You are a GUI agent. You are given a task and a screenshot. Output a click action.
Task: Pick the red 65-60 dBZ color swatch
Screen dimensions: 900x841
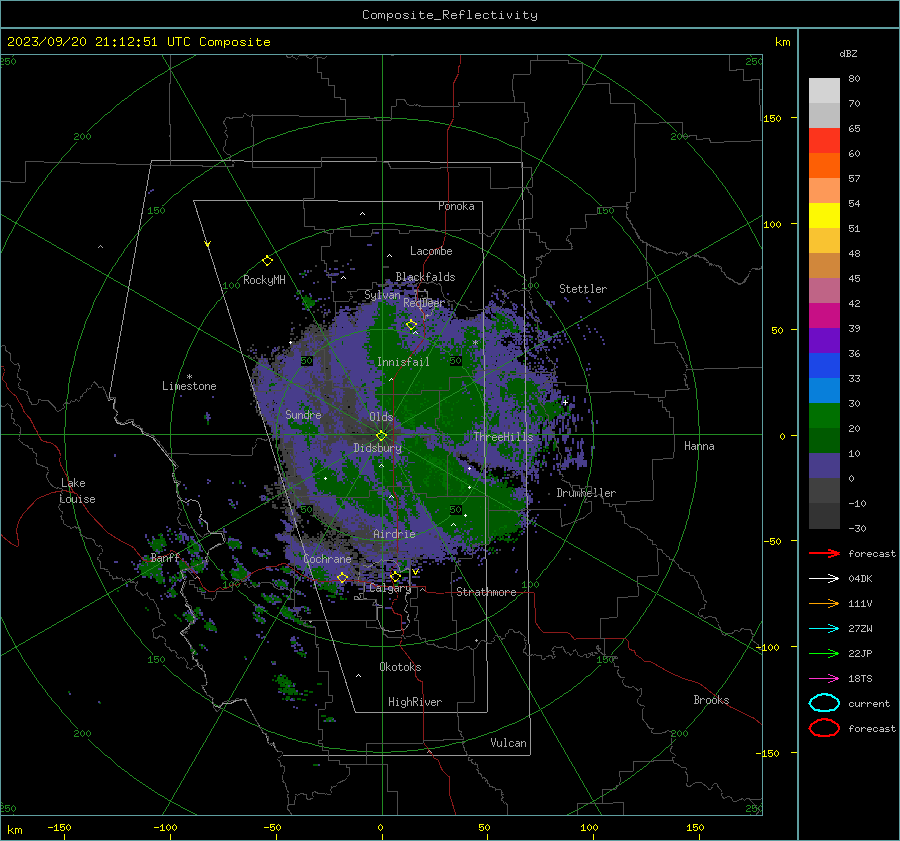(824, 140)
